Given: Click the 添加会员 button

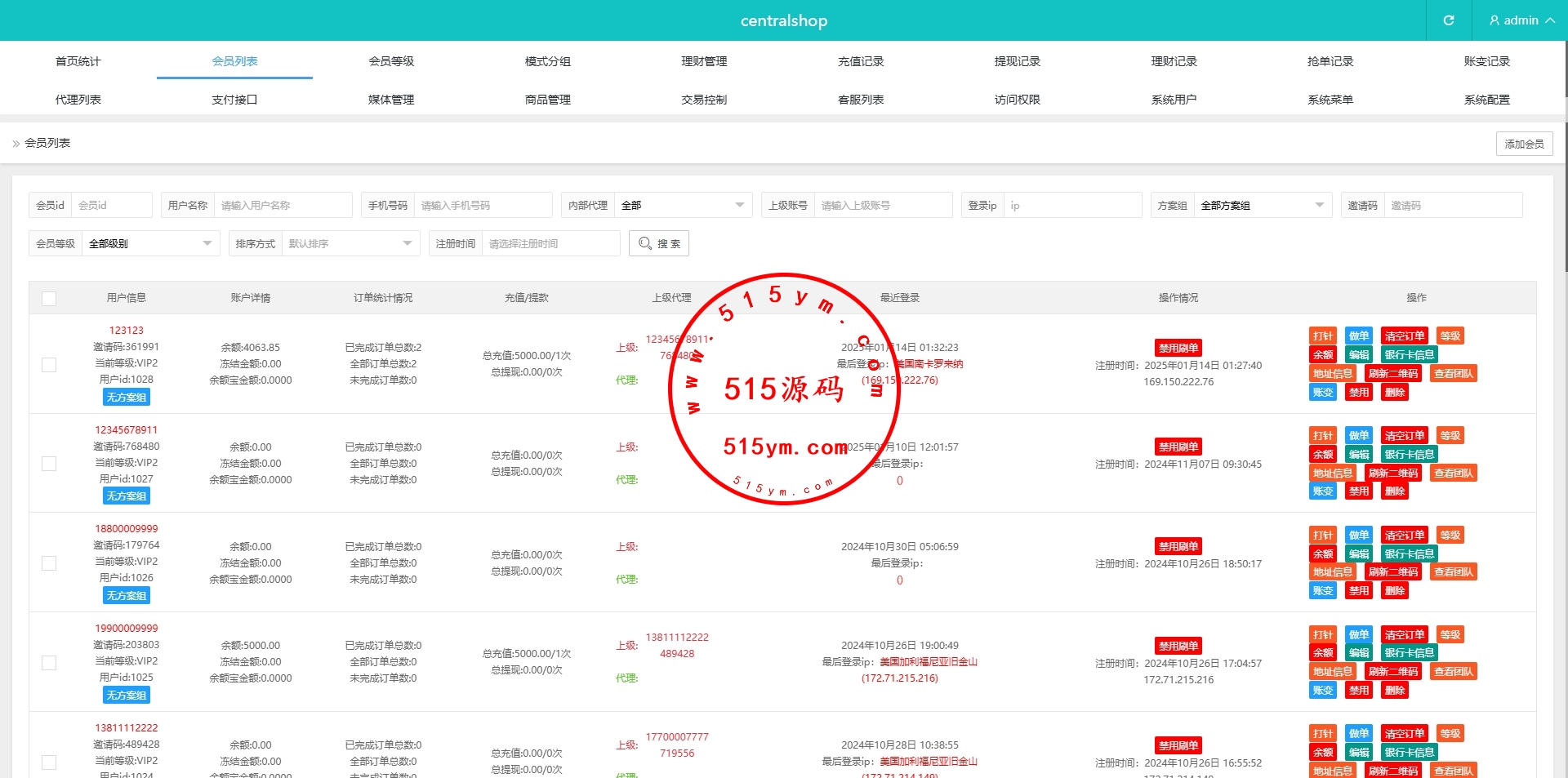Looking at the screenshot, I should click(x=1524, y=144).
